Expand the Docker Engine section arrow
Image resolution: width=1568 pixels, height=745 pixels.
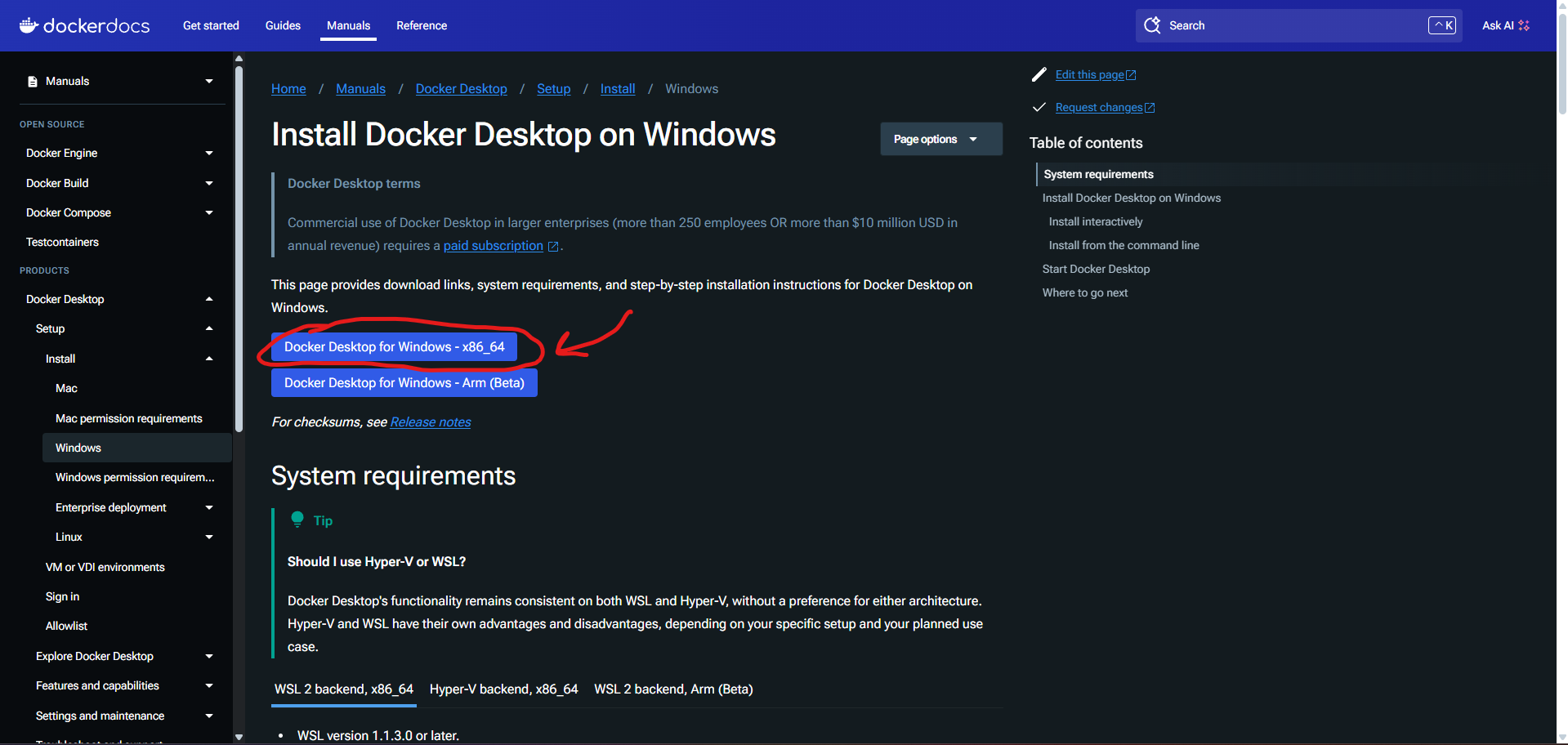[209, 153]
